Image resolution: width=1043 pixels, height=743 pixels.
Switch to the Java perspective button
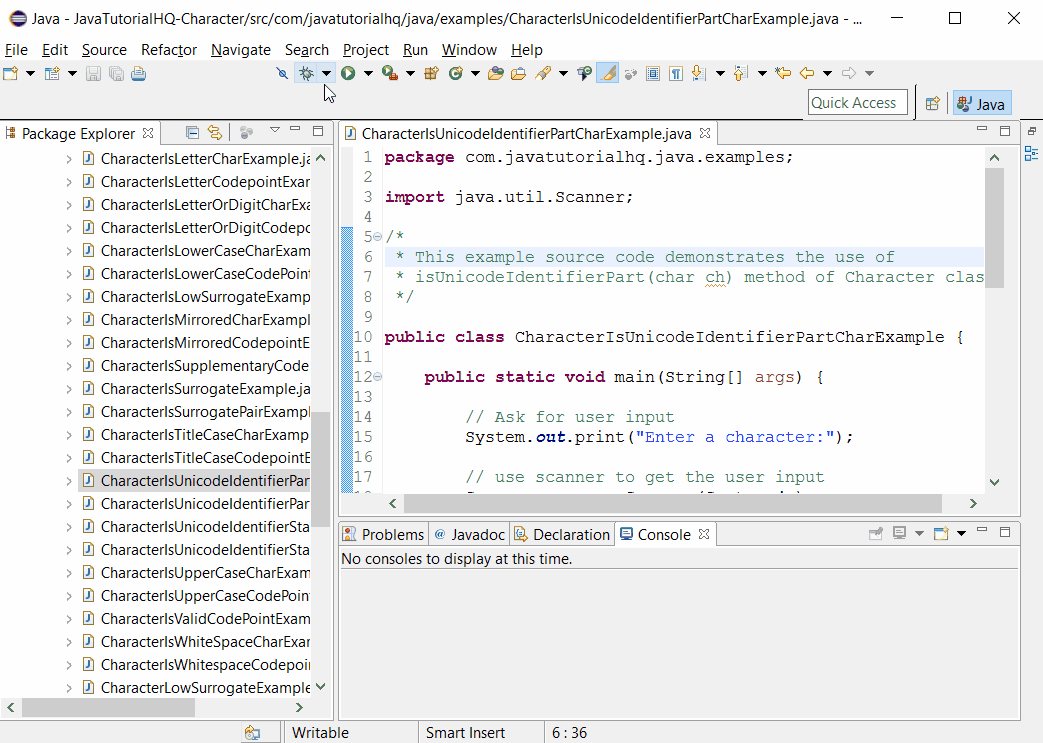pyautogui.click(x=981, y=103)
